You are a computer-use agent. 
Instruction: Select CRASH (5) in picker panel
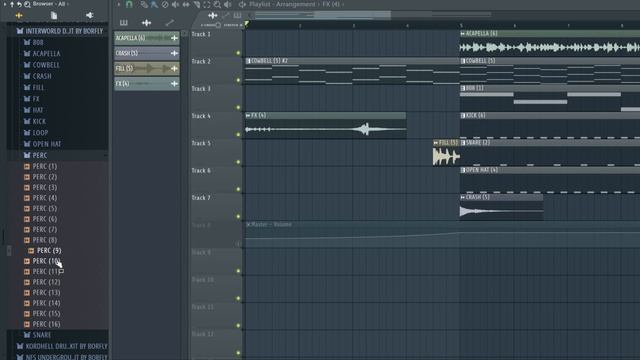147,53
